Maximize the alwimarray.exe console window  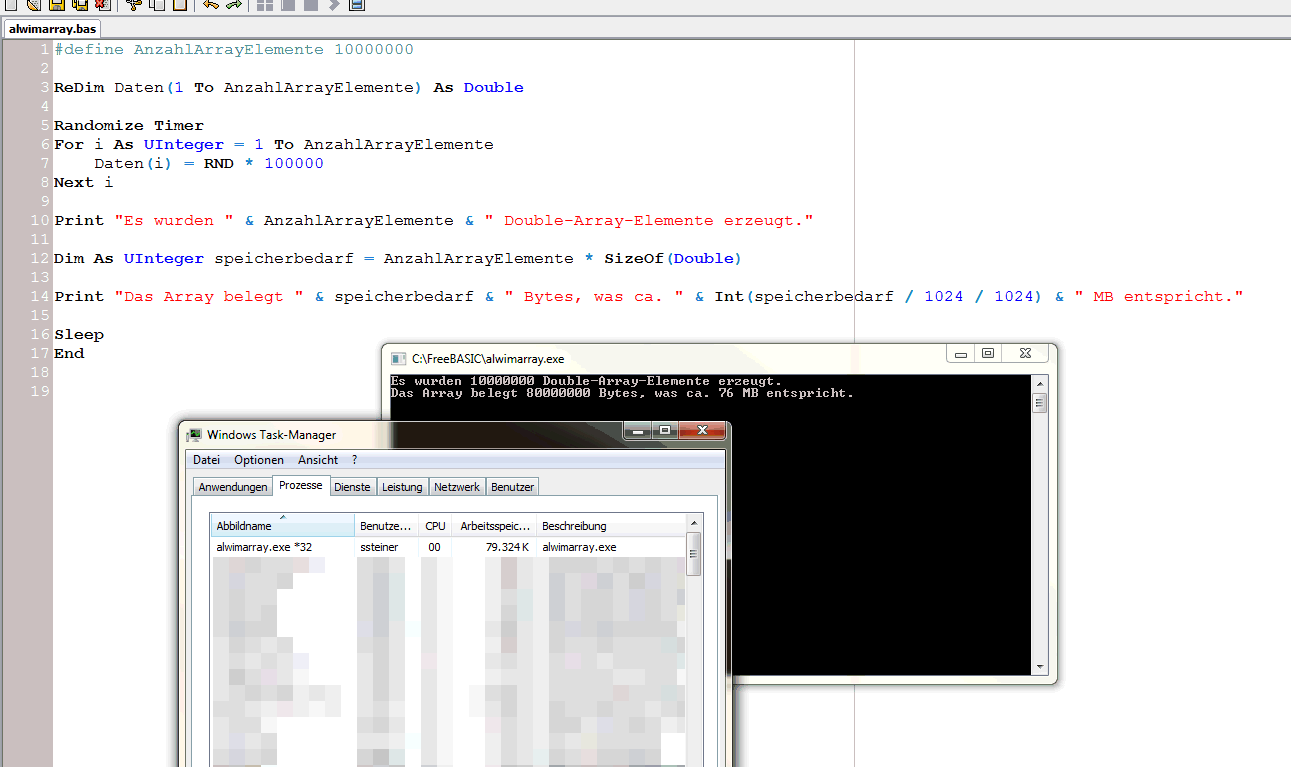click(988, 354)
